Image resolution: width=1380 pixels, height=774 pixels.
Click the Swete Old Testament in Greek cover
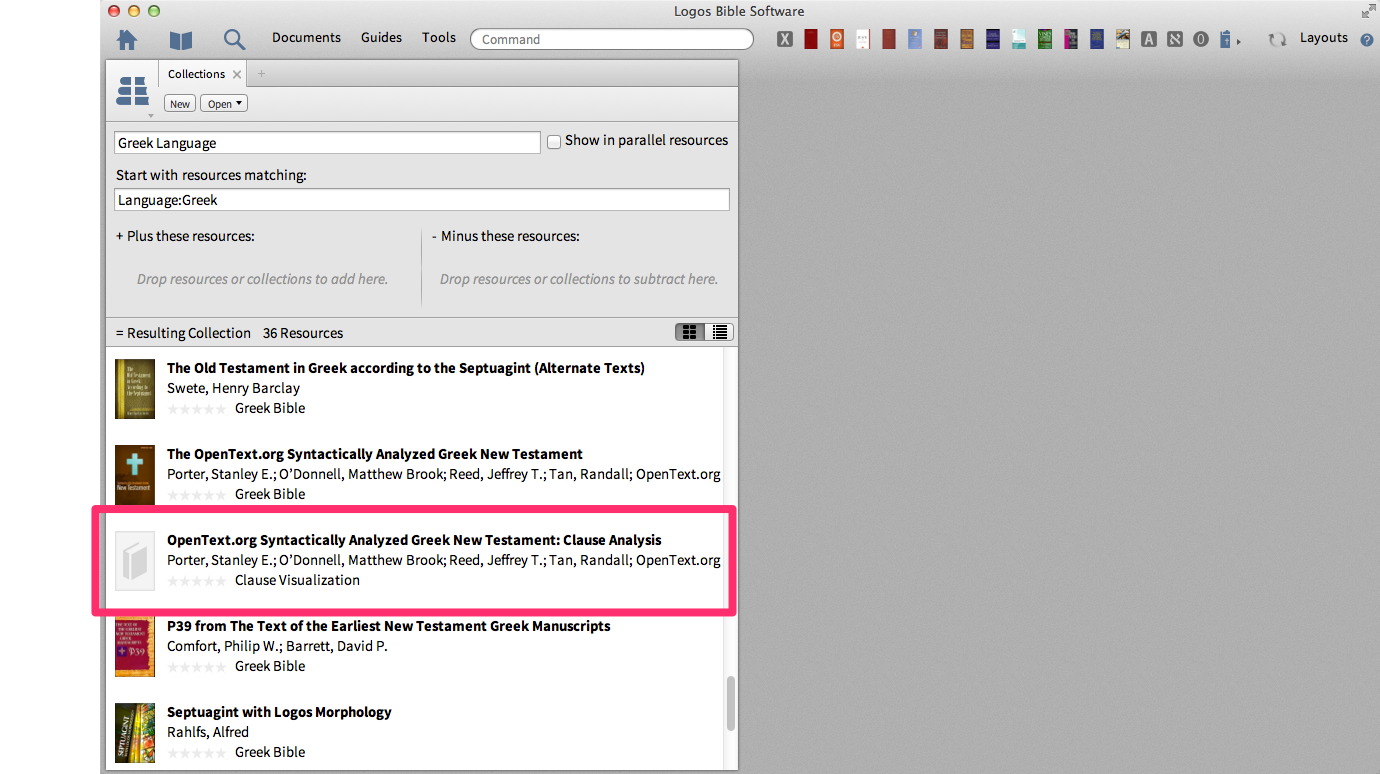point(135,389)
